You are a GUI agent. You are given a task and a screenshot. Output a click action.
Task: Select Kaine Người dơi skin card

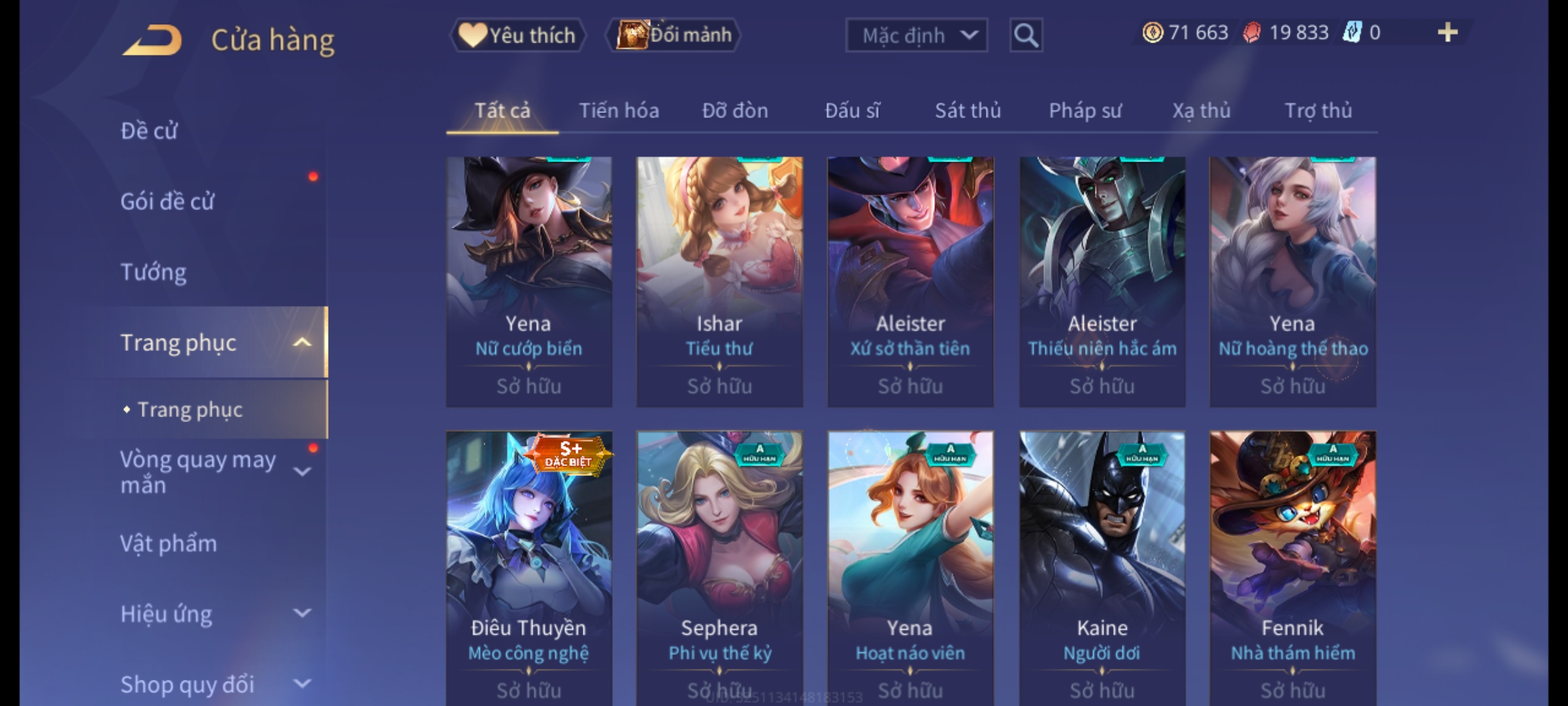click(x=1102, y=568)
